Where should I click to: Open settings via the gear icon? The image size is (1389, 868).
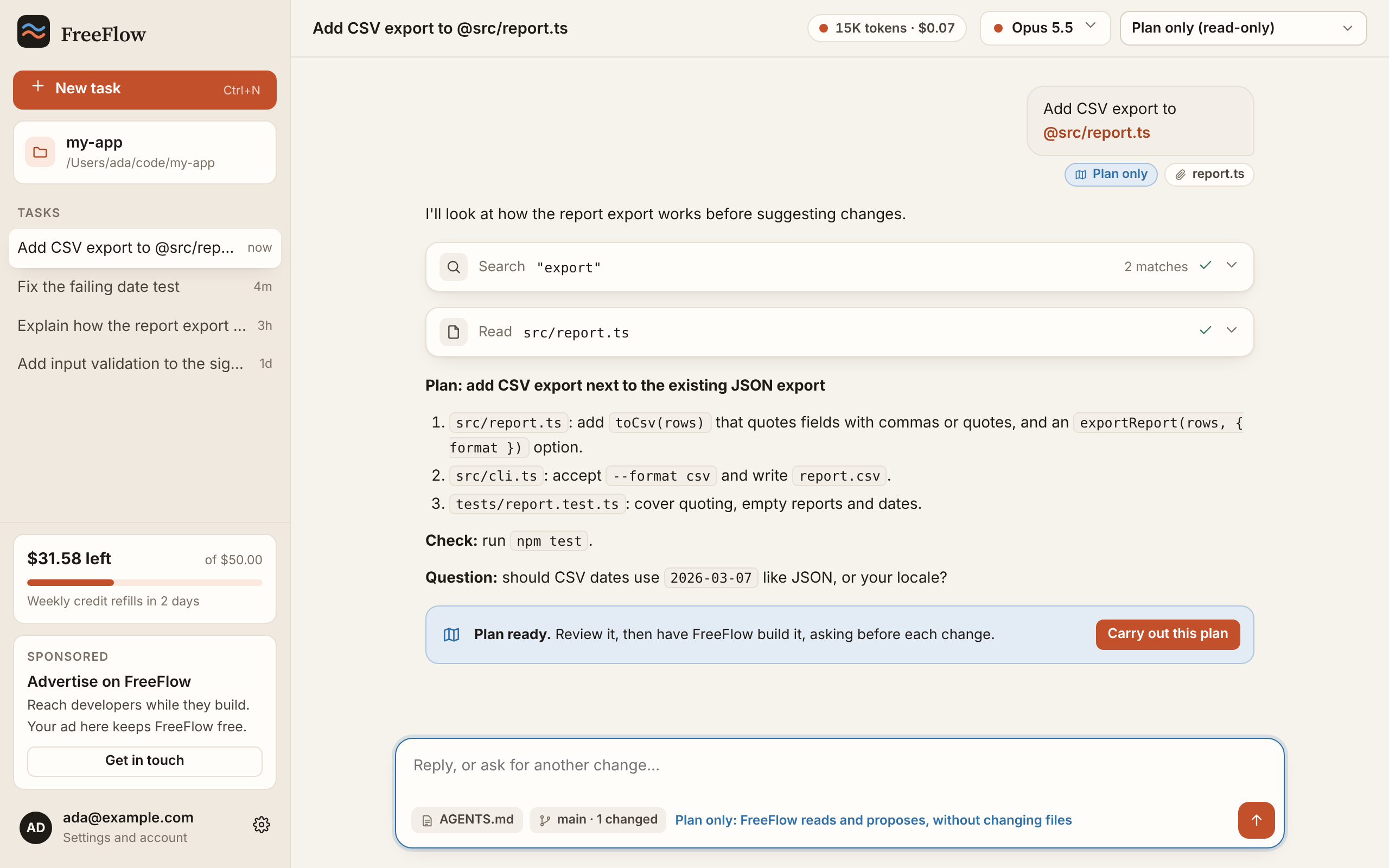click(261, 825)
